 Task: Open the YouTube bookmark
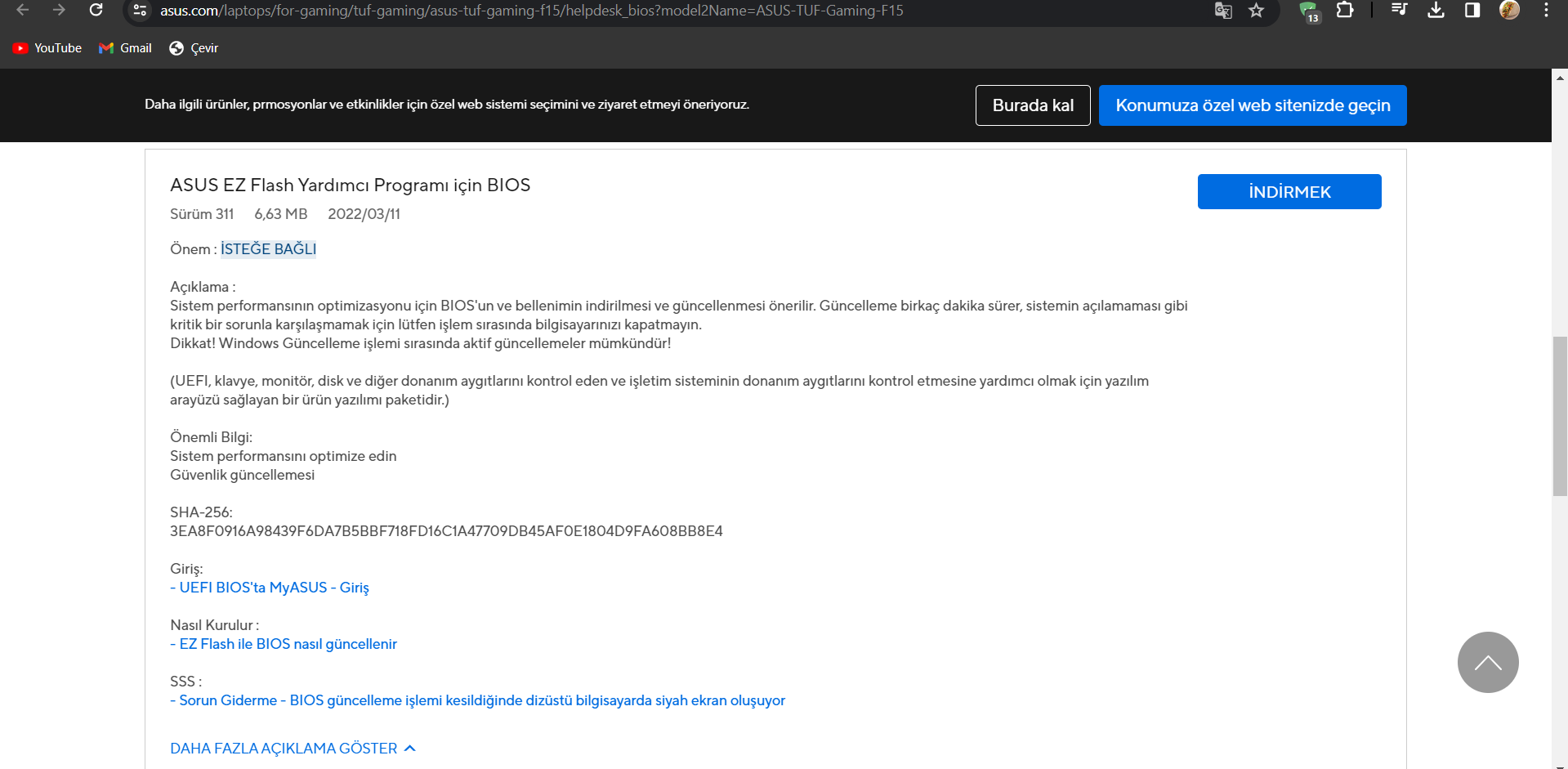[x=47, y=48]
